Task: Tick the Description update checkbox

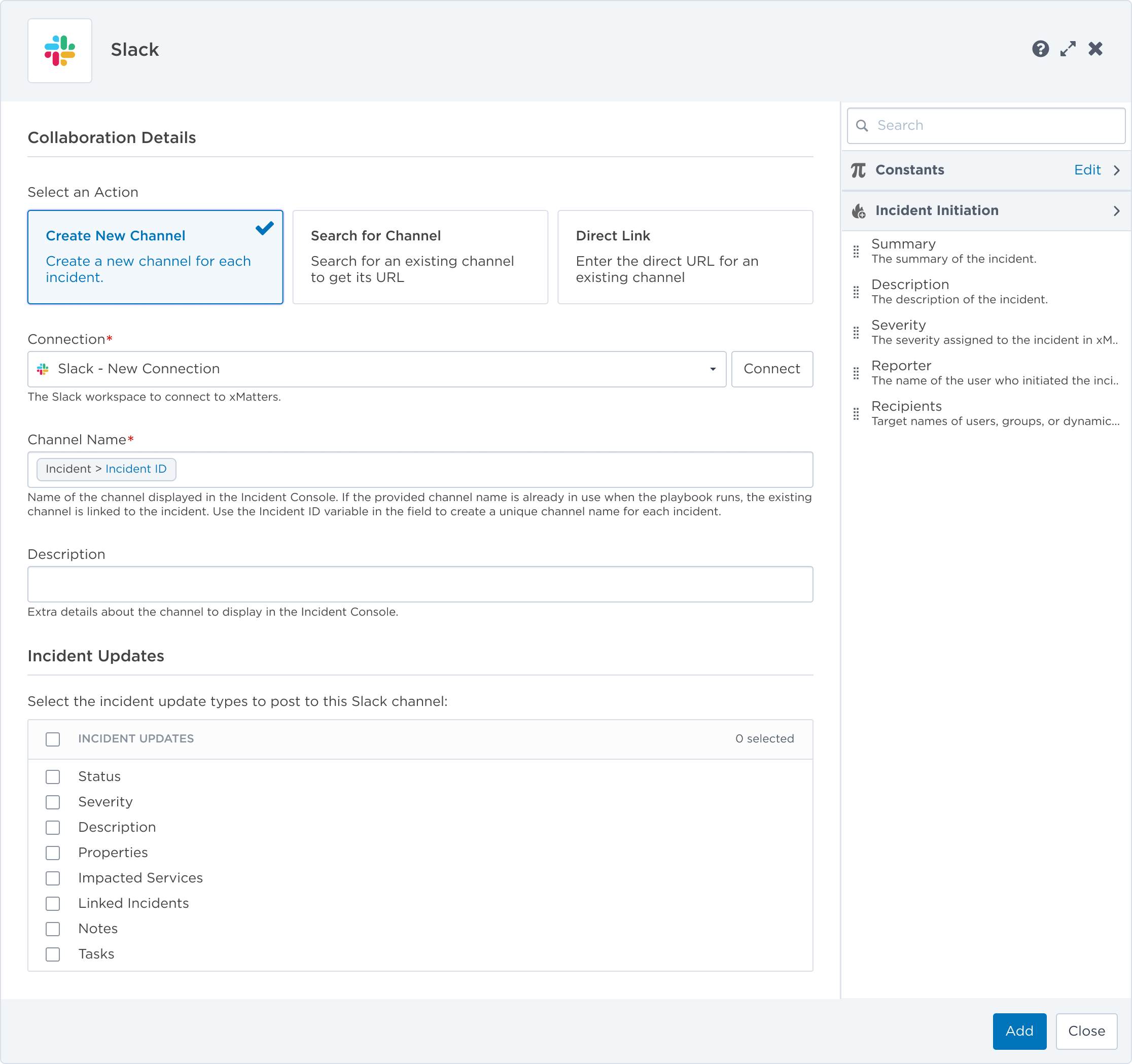Action: tap(53, 828)
